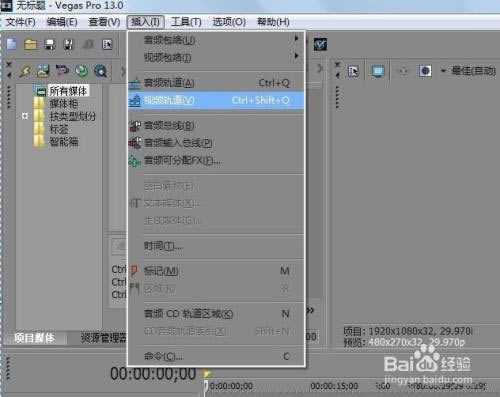Open the 帮助(H) menu
Image resolution: width=500 pixels, height=397 pixels.
(273, 22)
